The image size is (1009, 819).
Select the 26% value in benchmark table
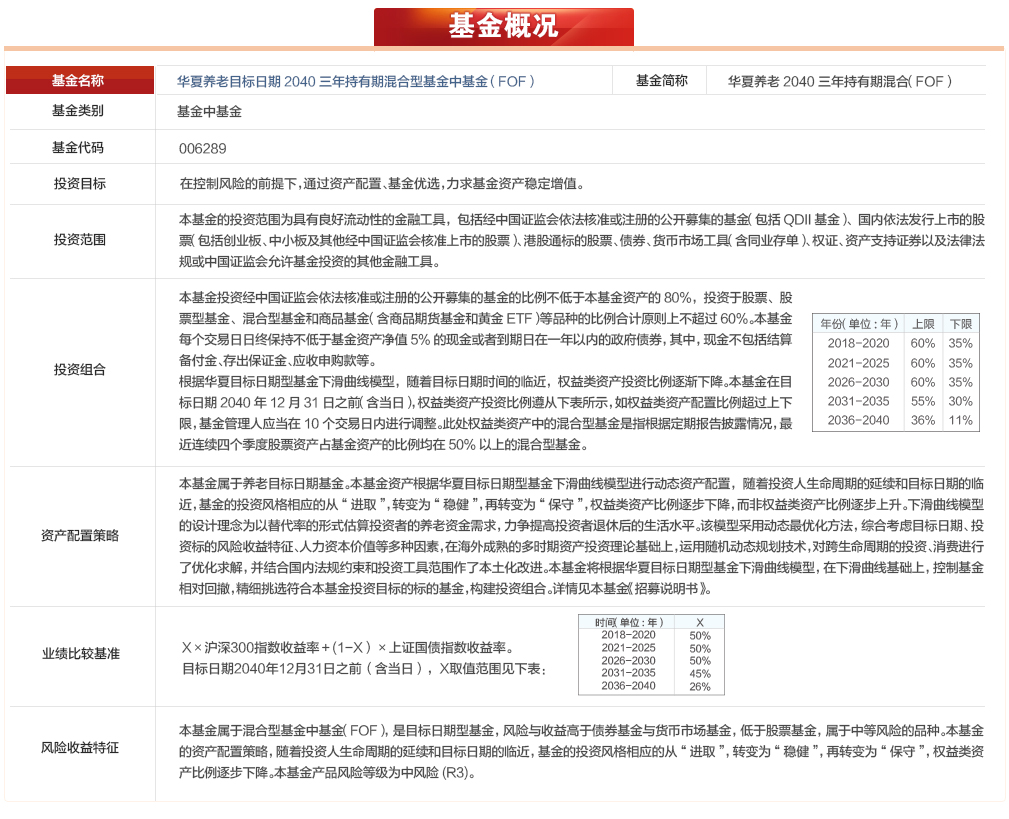click(699, 686)
